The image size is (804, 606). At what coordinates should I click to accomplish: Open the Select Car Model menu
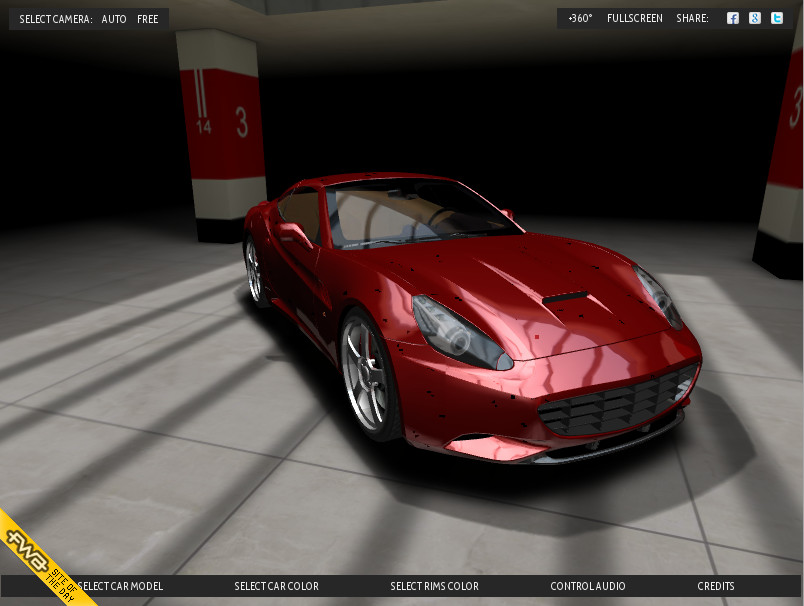coord(122,586)
